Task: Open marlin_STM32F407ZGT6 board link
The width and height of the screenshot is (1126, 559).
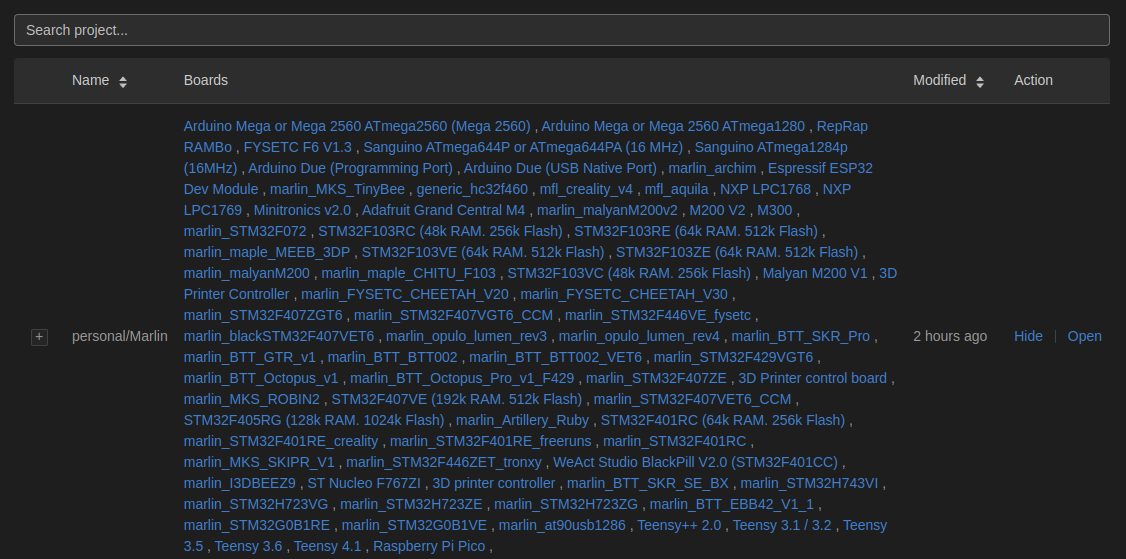Action: [263, 315]
